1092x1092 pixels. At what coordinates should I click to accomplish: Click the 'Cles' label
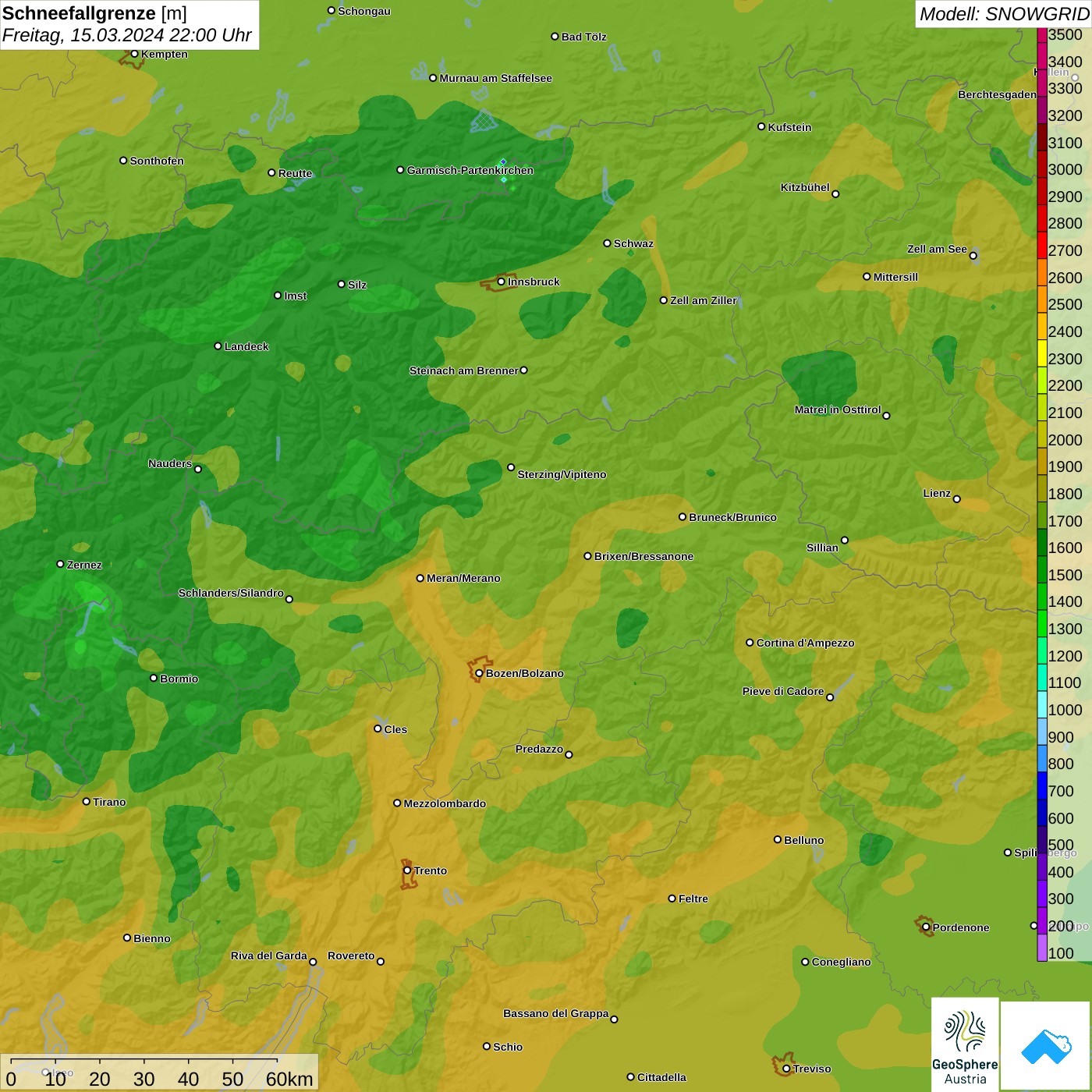click(395, 729)
